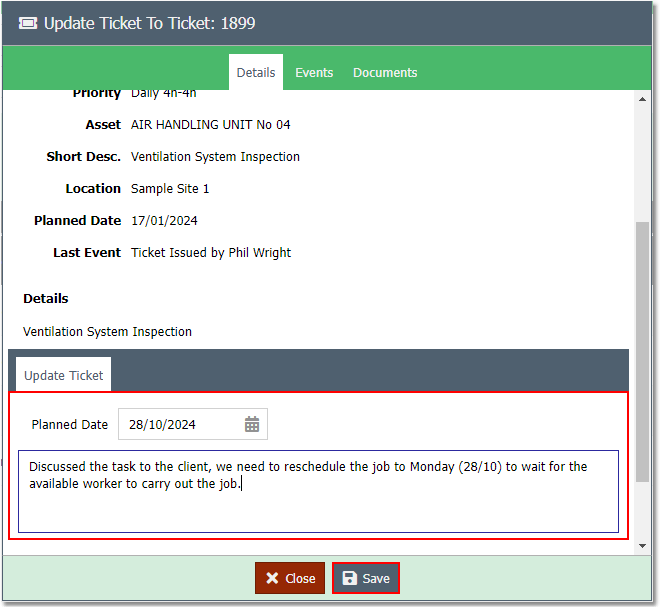Click the Save button
This screenshot has width=660, height=609.
366,578
